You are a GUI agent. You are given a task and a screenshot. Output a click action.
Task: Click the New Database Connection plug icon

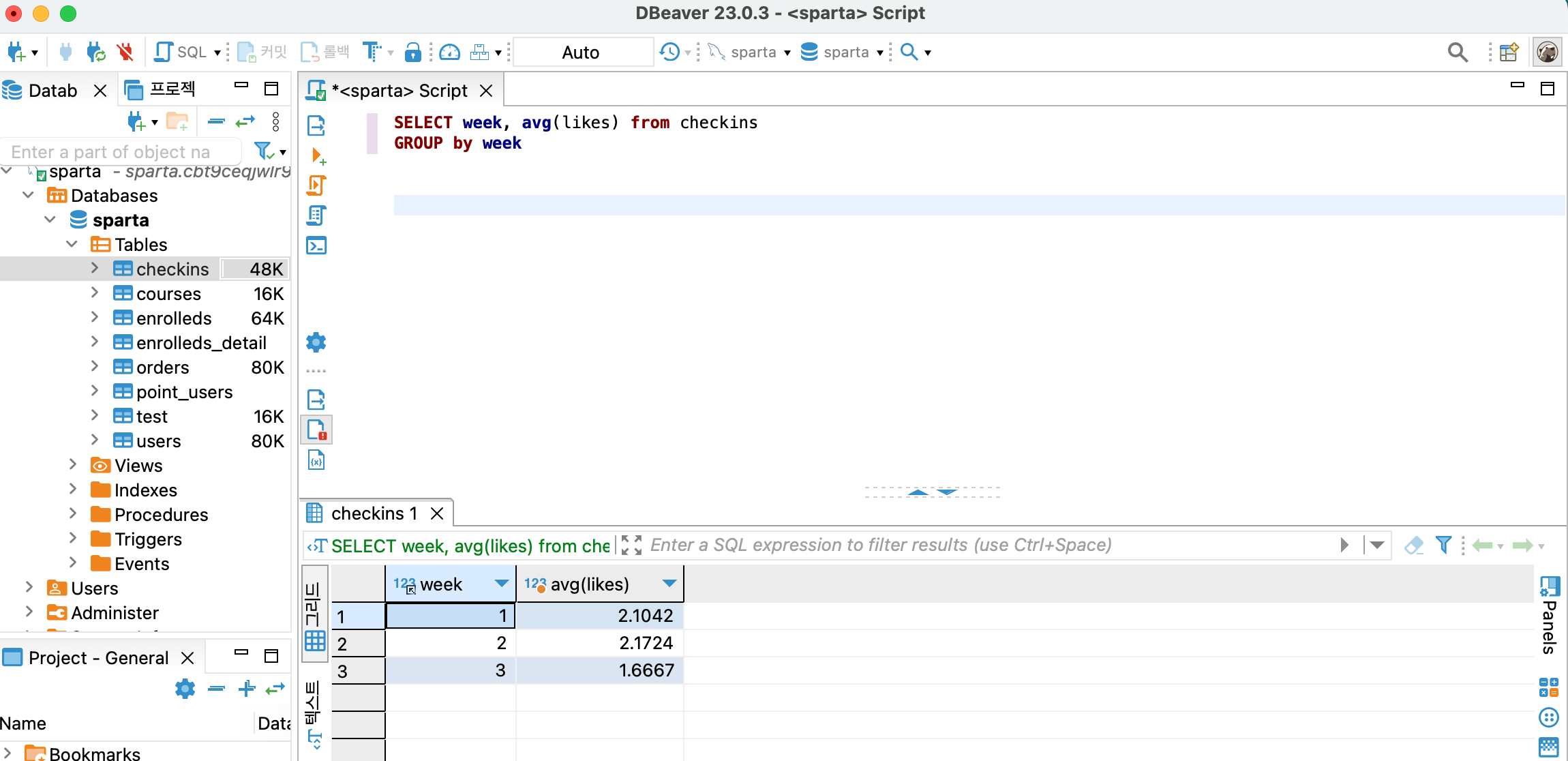point(16,53)
